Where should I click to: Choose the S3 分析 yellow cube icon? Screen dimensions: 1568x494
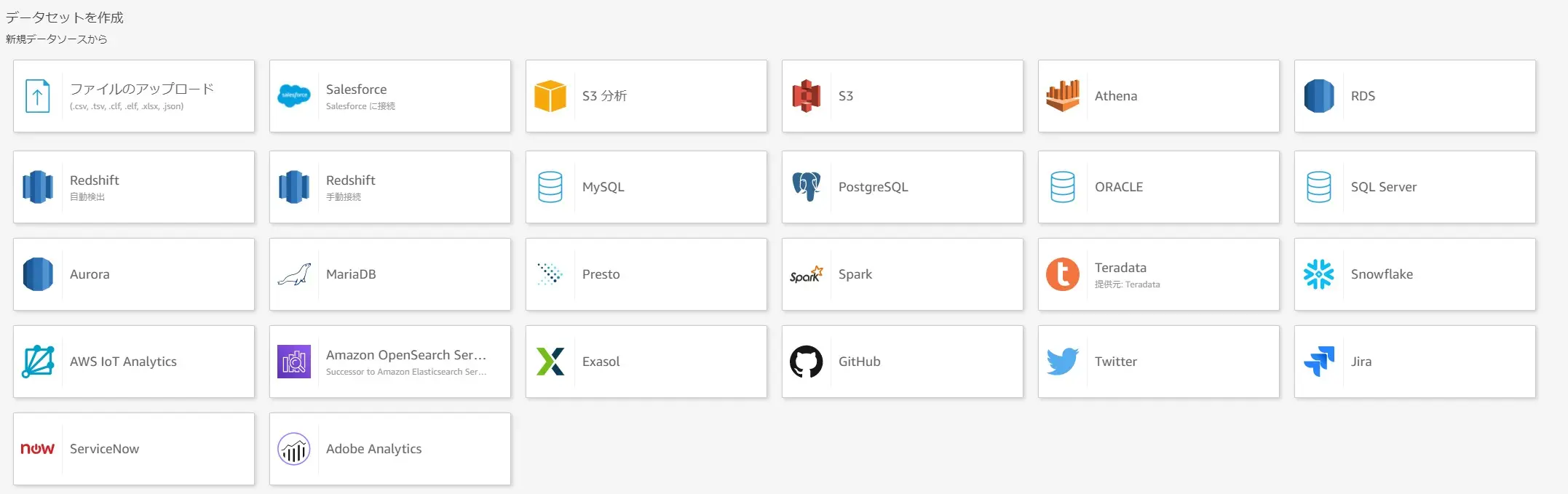(x=550, y=96)
